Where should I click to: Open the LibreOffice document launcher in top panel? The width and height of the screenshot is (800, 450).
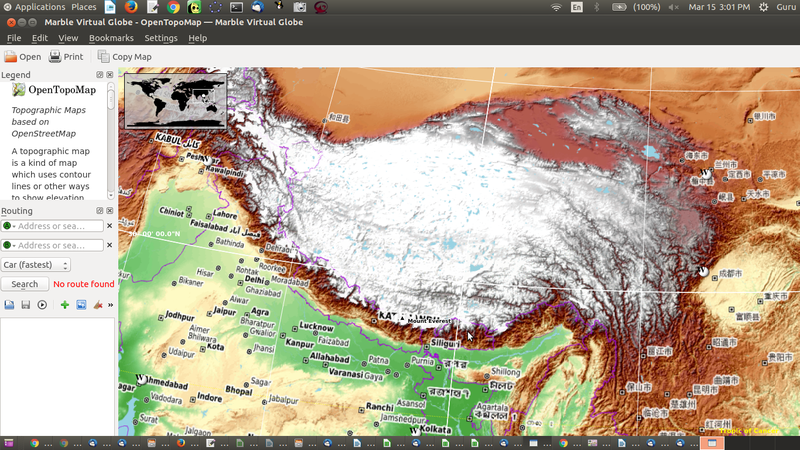pyautogui.click(x=110, y=7)
